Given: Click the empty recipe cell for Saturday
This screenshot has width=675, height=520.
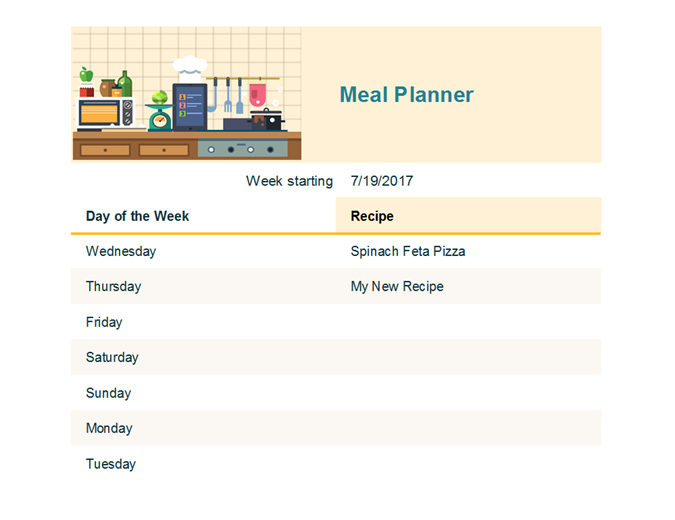Looking at the screenshot, I should point(468,357).
